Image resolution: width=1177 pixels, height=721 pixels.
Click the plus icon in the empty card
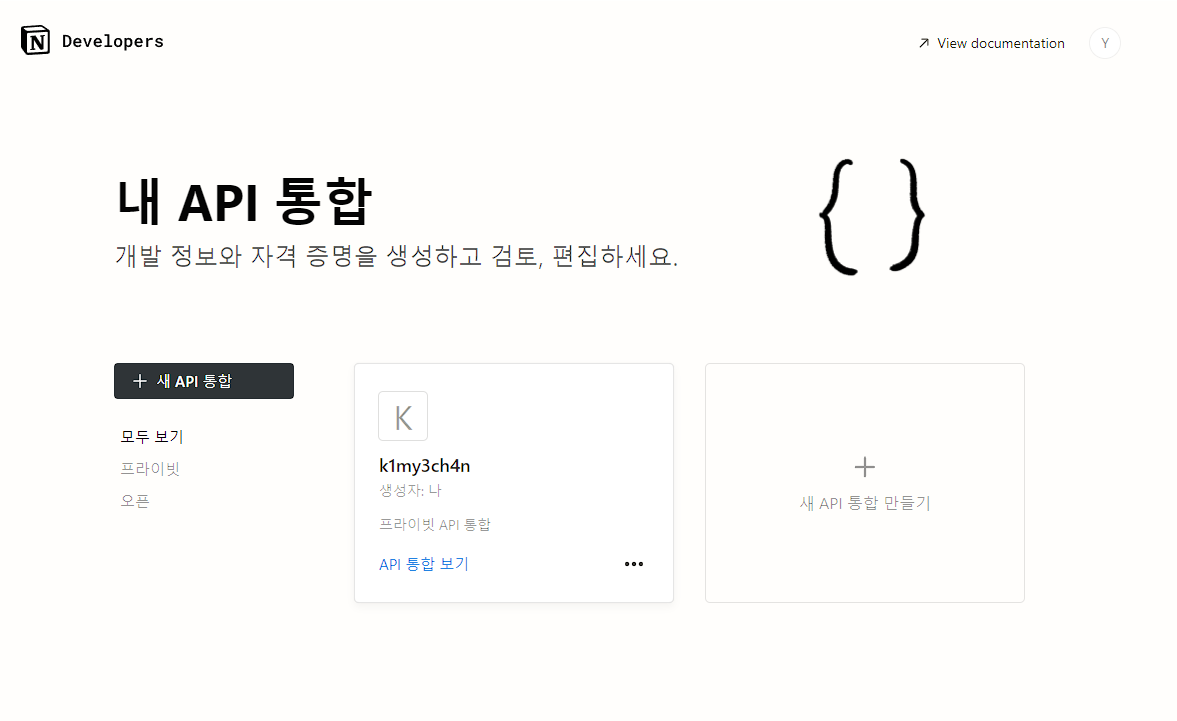(865, 467)
